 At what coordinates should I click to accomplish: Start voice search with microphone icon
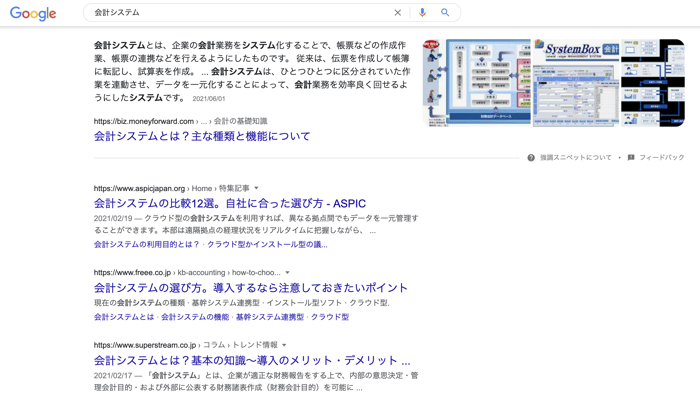pyautogui.click(x=422, y=12)
